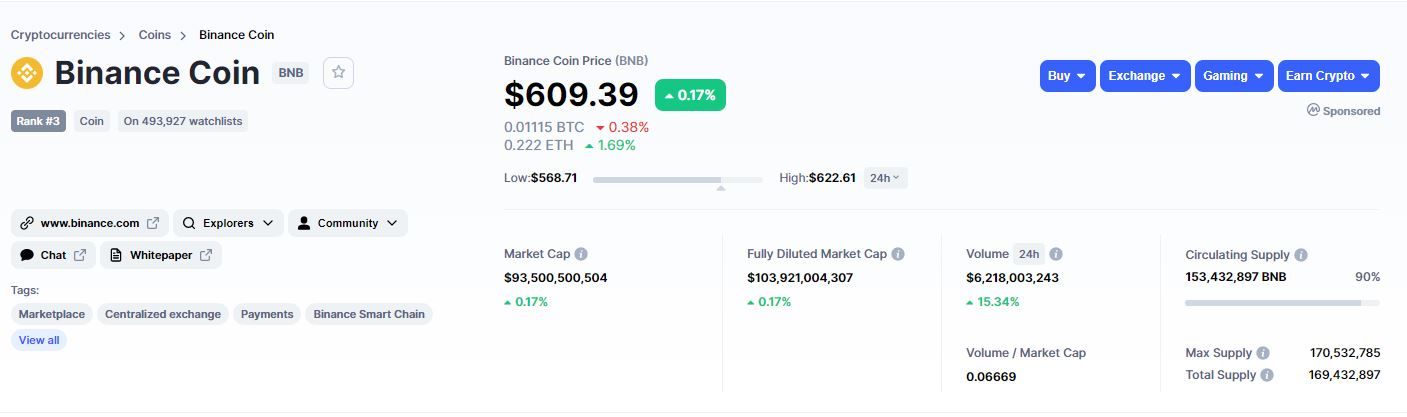This screenshot has width=1407, height=417.
Task: Click the Binance Coin logo icon
Action: [27, 73]
